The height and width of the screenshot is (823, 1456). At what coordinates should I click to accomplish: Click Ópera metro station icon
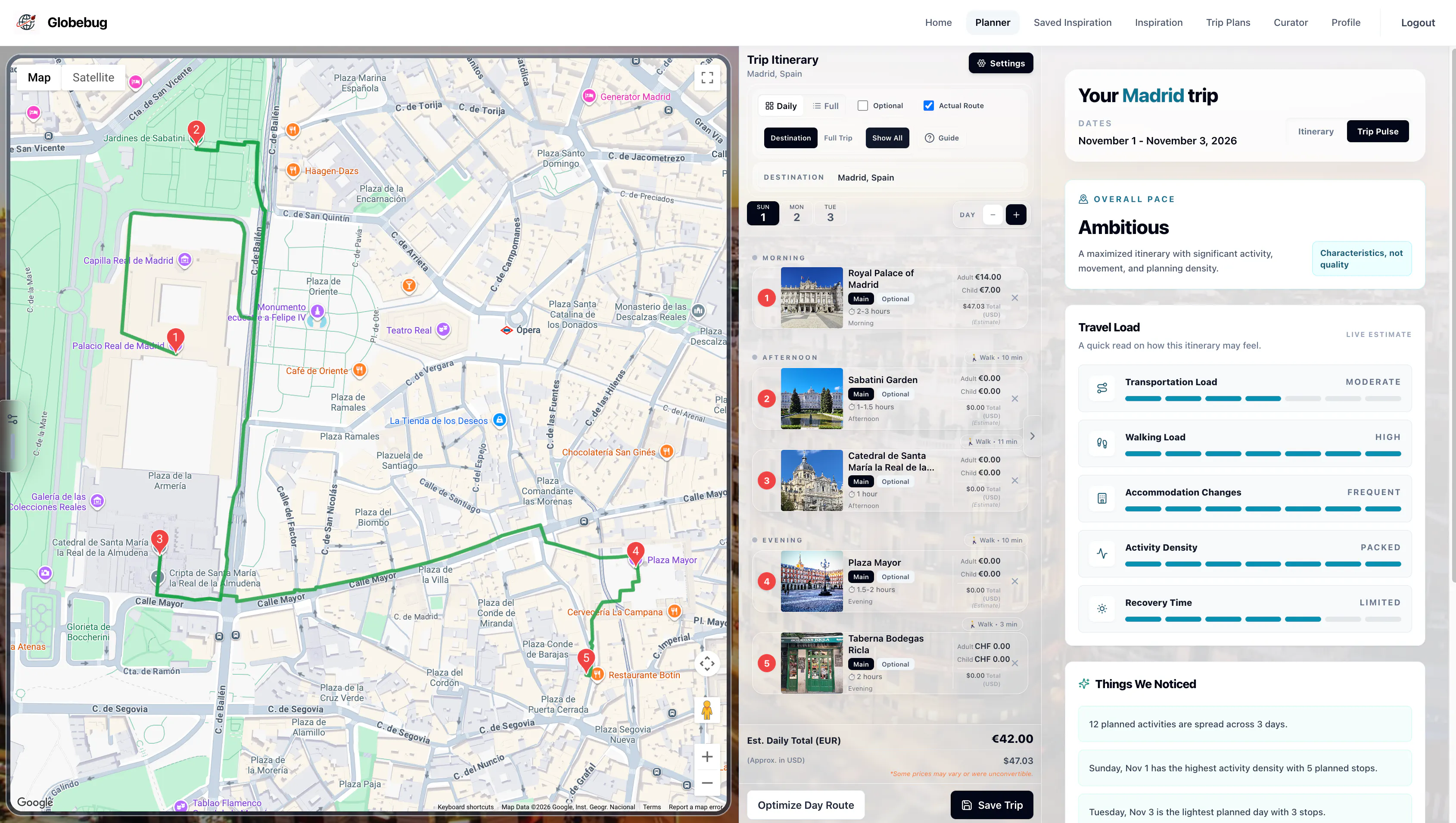click(507, 330)
